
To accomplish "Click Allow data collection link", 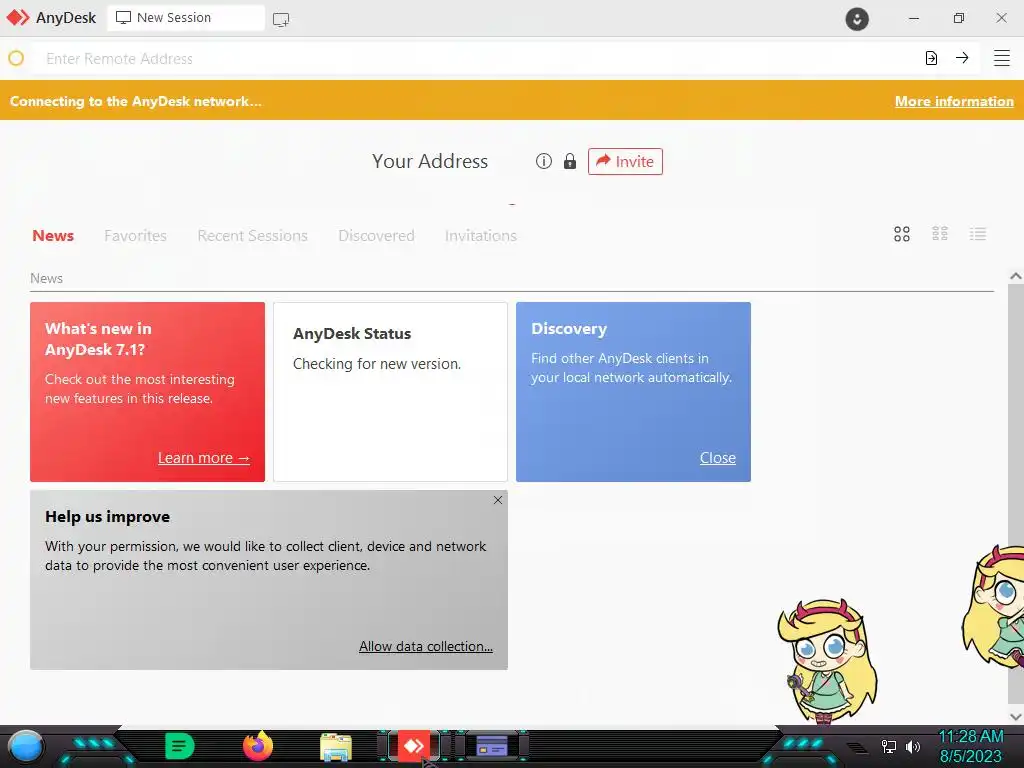I will click(426, 646).
